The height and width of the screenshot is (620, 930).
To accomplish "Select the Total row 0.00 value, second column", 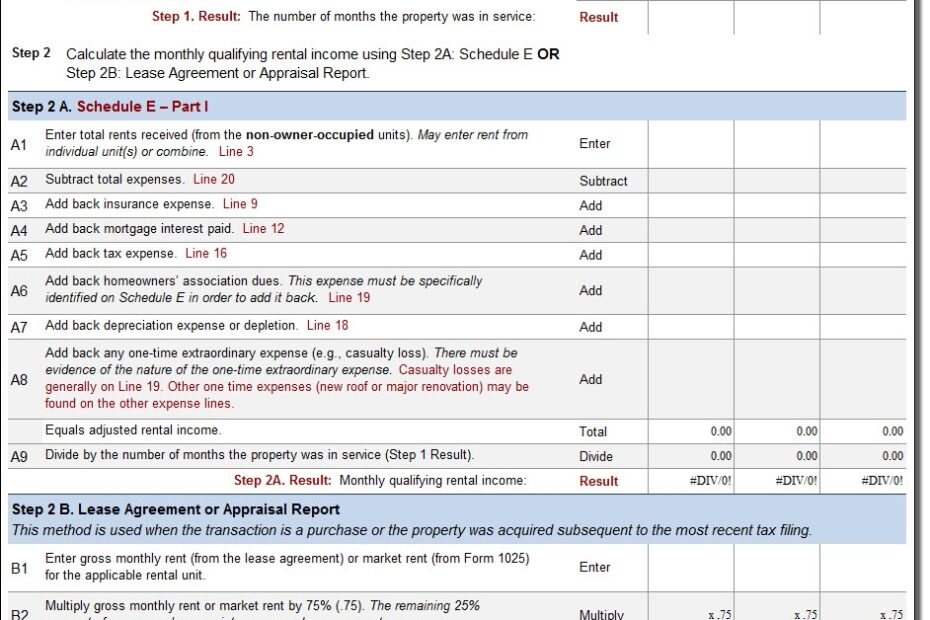I will point(807,432).
